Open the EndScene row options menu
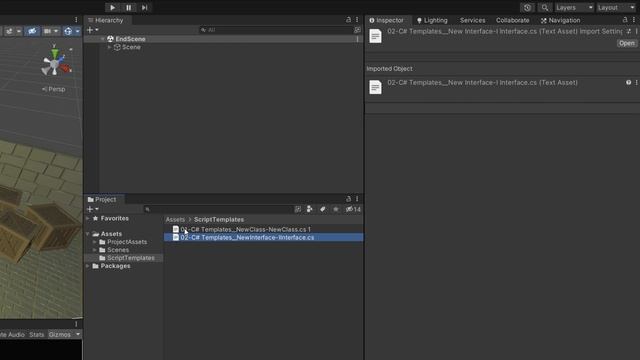This screenshot has width=640, height=360. (x=357, y=39)
